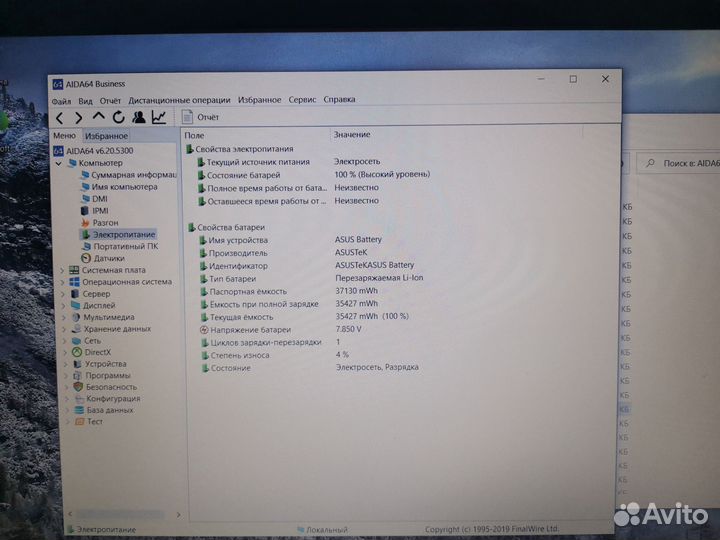720x540 pixels.
Task: Click the Back navigation arrow
Action: click(60, 118)
